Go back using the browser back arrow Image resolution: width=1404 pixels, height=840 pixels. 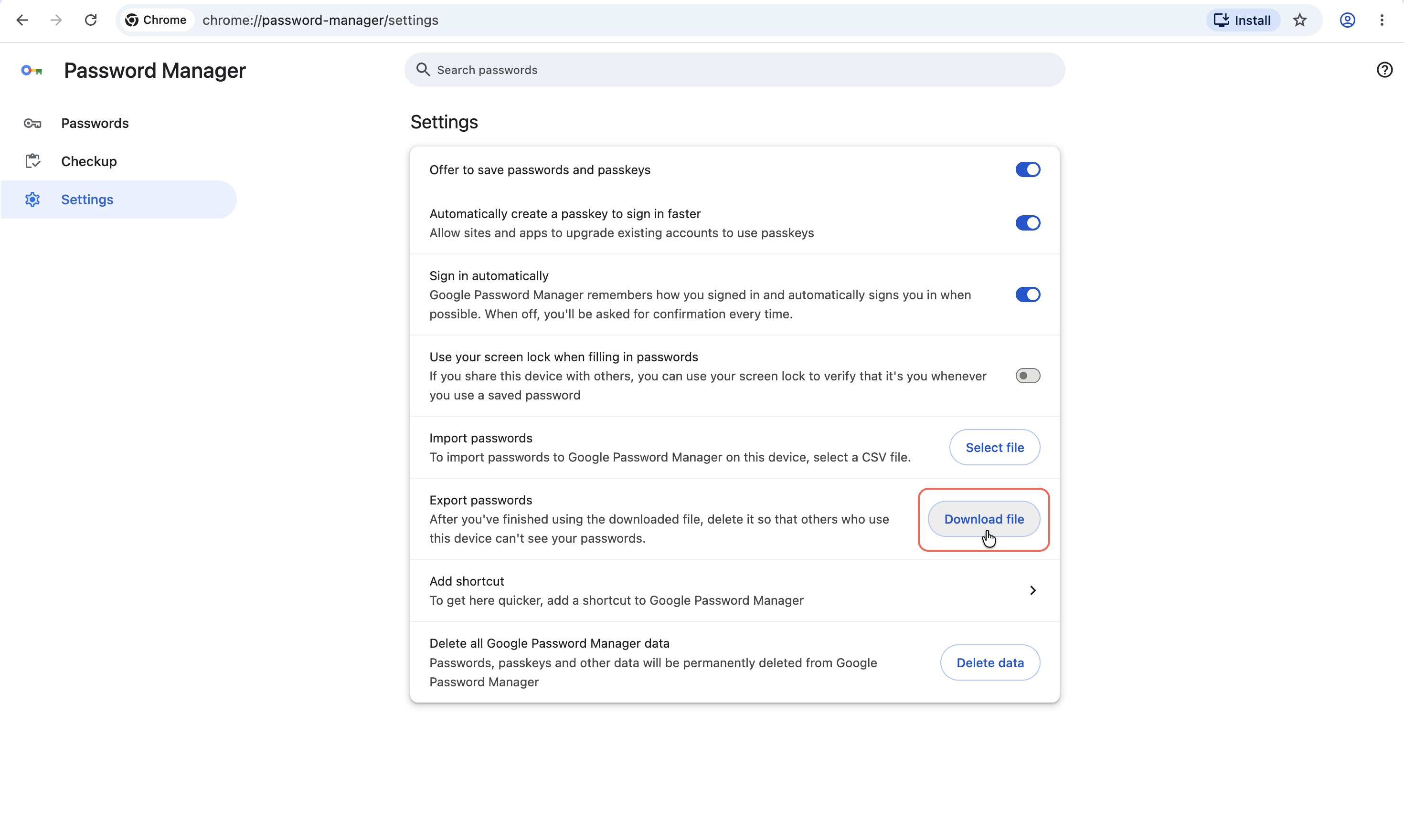21,21
